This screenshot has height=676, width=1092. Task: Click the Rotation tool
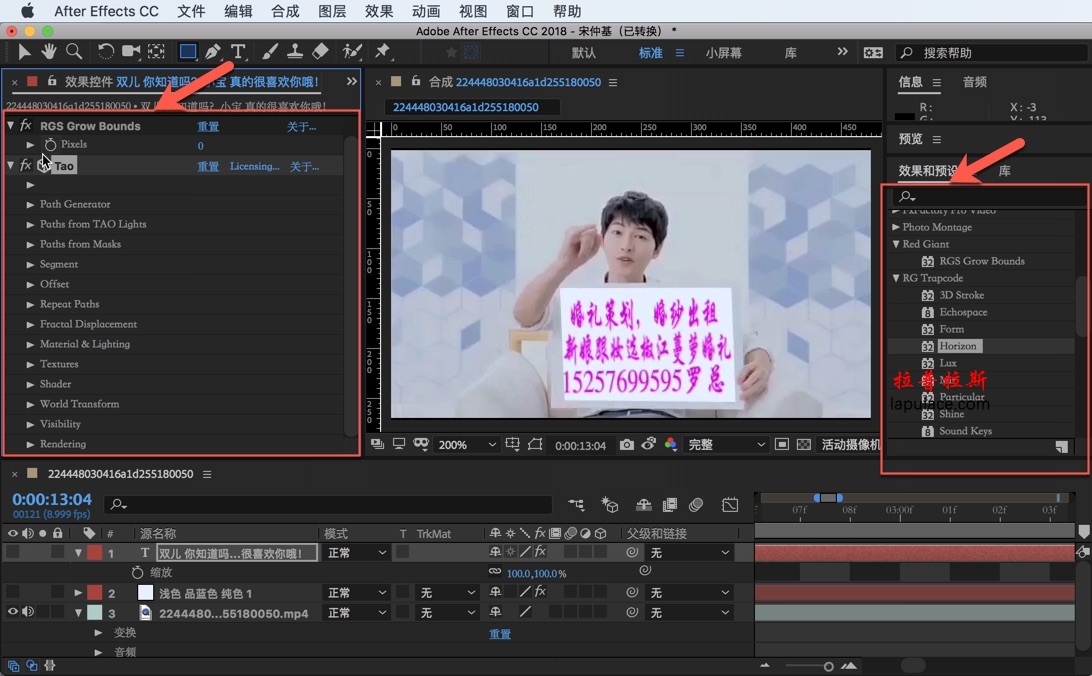pos(105,51)
